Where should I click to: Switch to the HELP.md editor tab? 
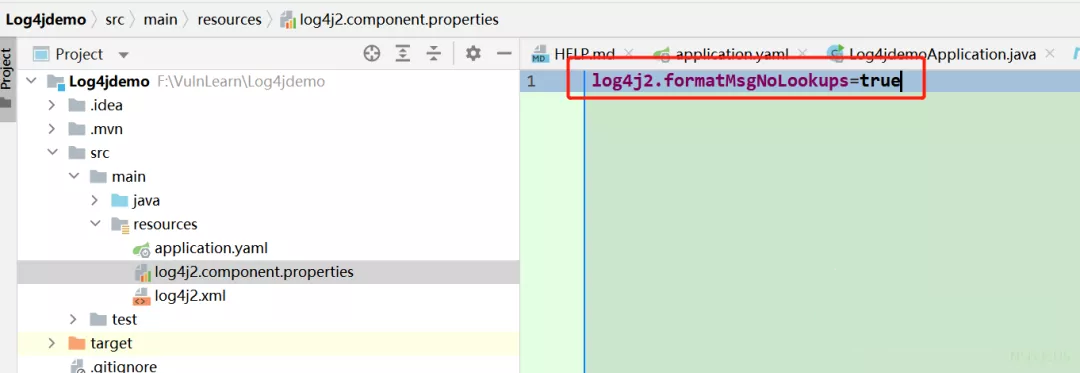pyautogui.click(x=584, y=54)
